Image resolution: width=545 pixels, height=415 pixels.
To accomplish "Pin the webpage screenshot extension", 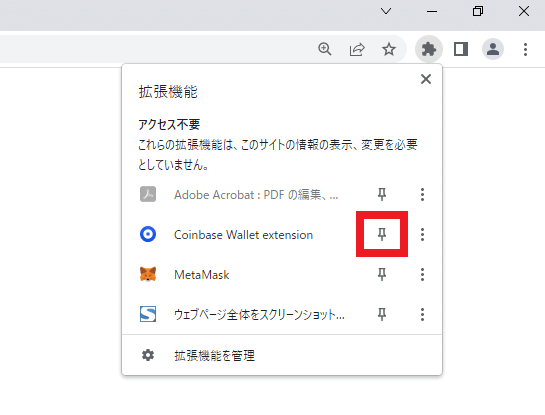I will [x=382, y=315].
